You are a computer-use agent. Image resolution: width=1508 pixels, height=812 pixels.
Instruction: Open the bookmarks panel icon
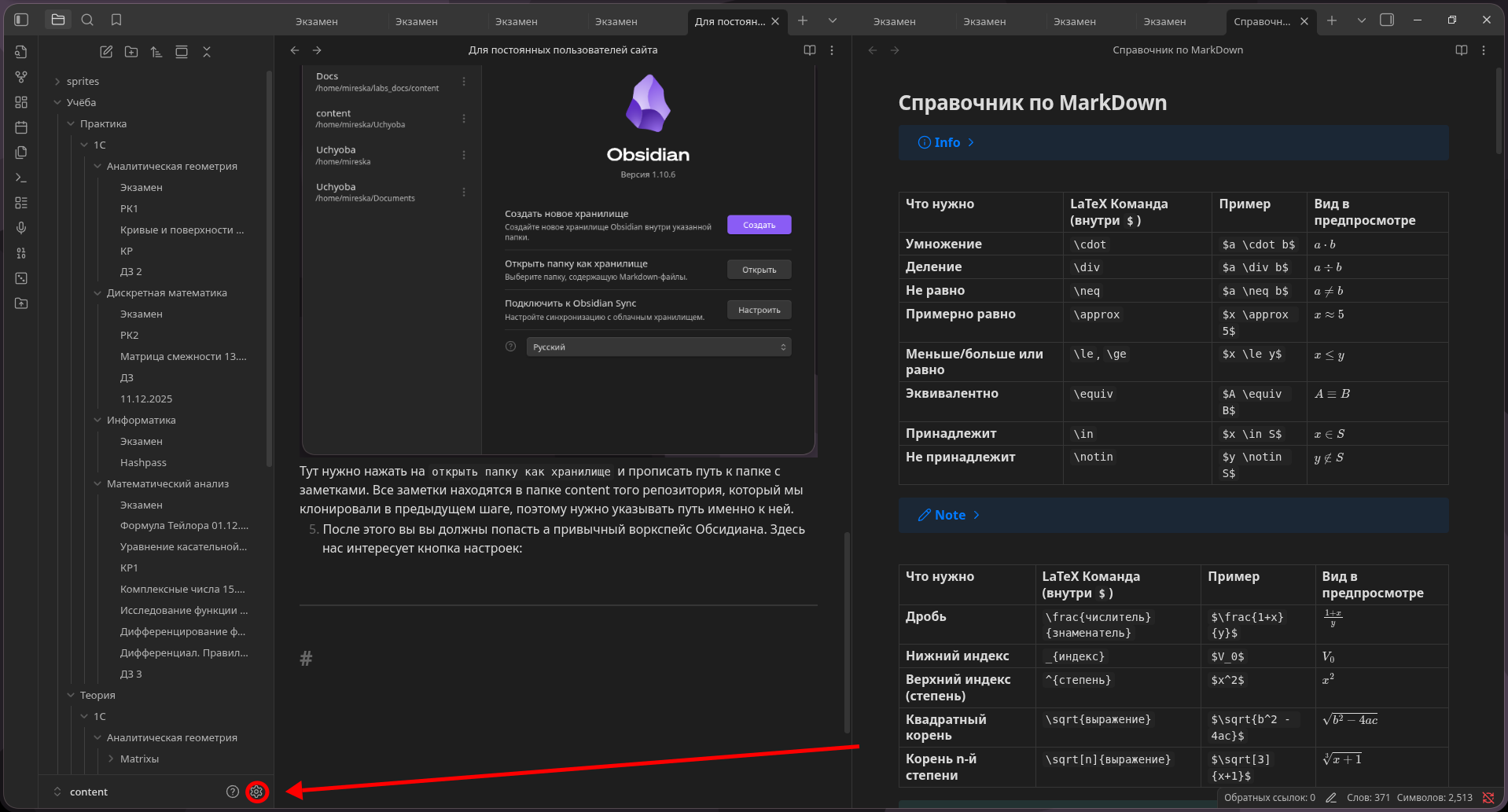(x=116, y=20)
